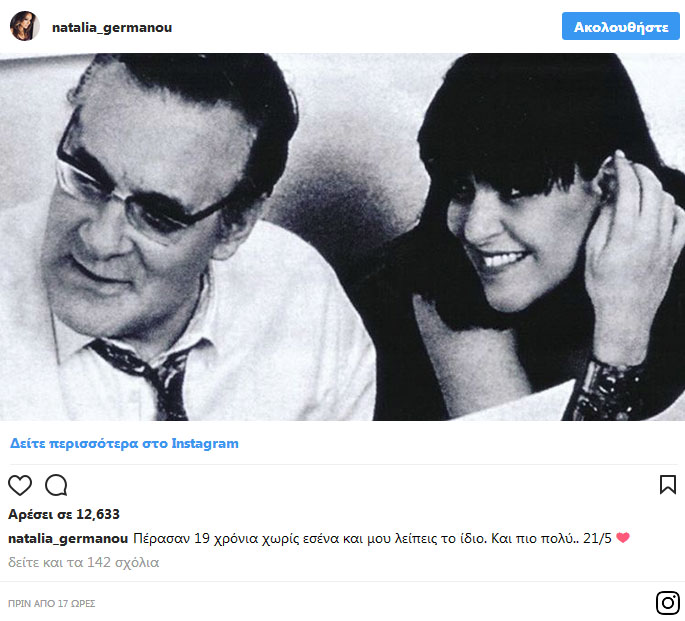Viewport: 685px width, 621px height.
Task: Expand δείτε και τα 142 σχόλια
Action: [x=83, y=562]
